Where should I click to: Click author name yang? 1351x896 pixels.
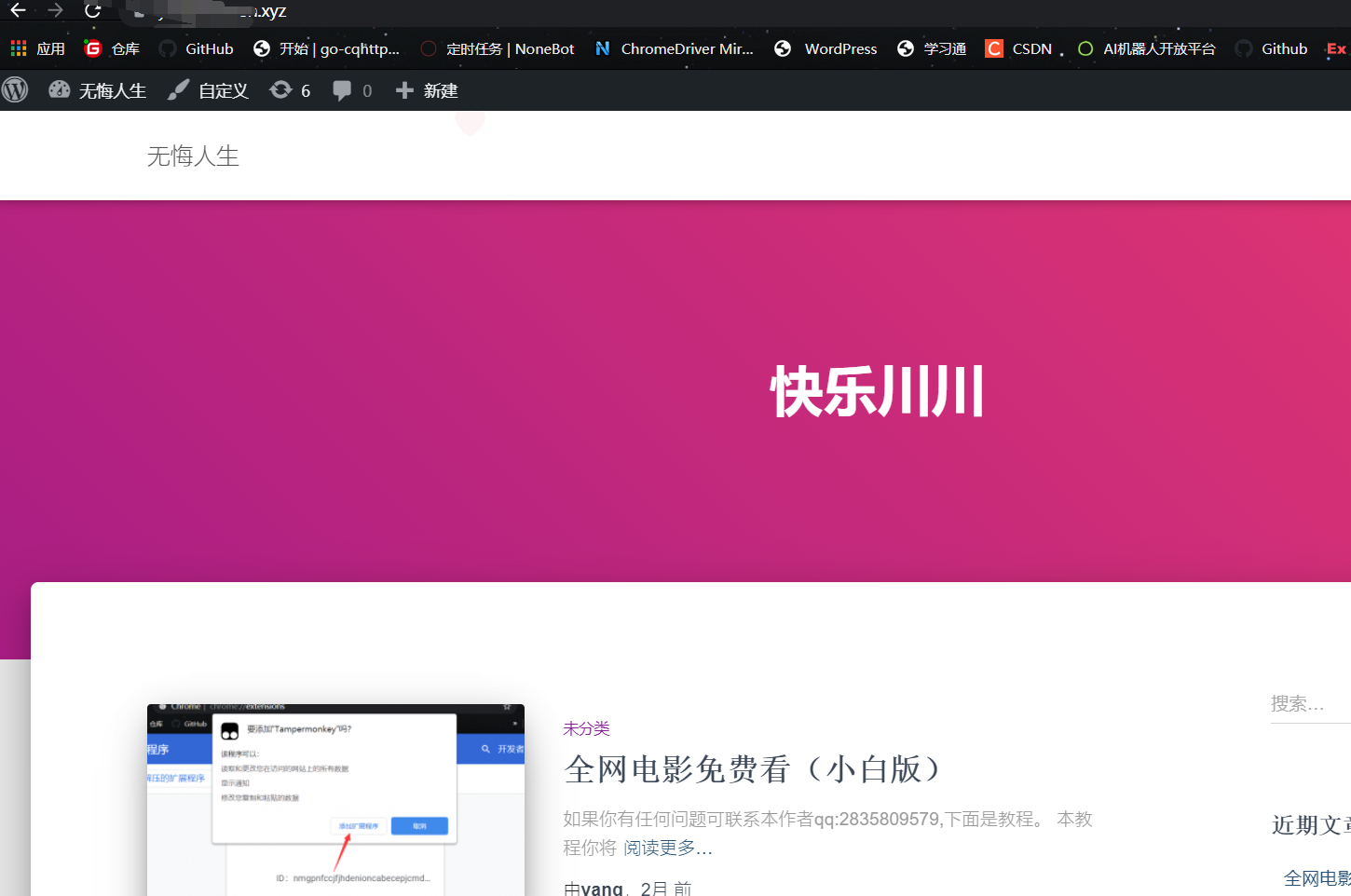(x=602, y=889)
